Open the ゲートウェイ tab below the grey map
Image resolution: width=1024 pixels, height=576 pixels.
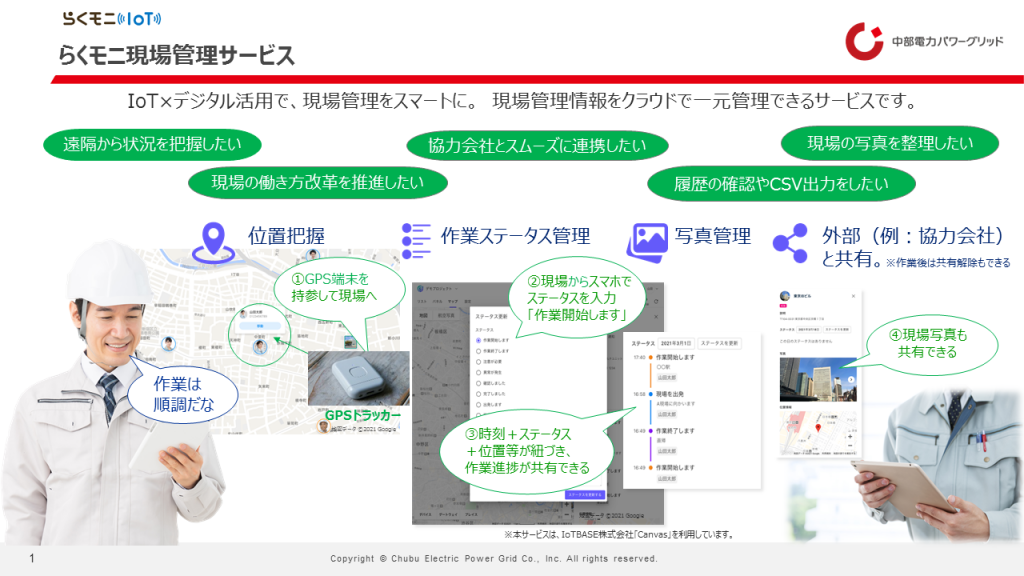click(448, 515)
